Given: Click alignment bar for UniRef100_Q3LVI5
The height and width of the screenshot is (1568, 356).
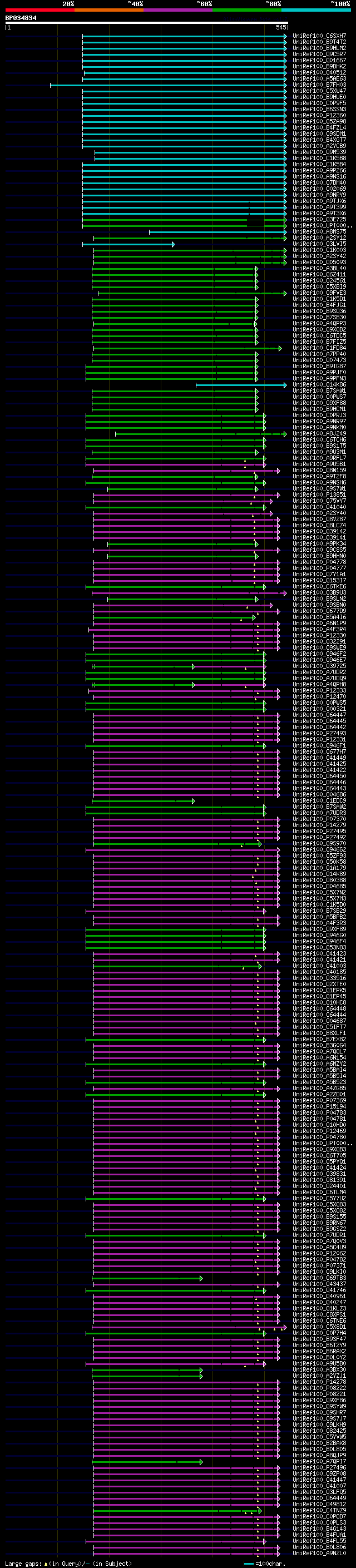Looking at the screenshot, I should [128, 244].
